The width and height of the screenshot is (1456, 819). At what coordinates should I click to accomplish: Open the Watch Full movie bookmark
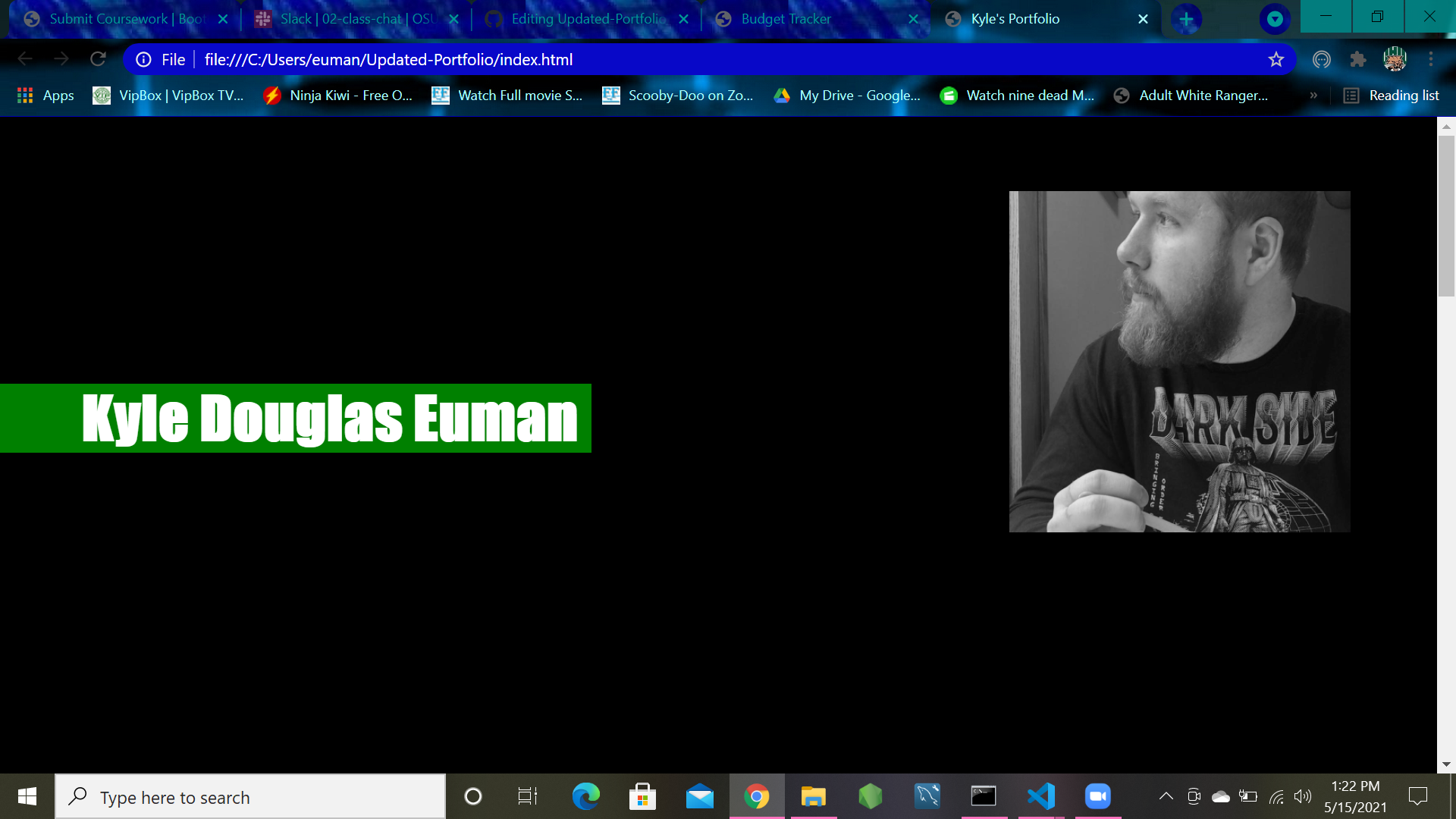point(507,96)
